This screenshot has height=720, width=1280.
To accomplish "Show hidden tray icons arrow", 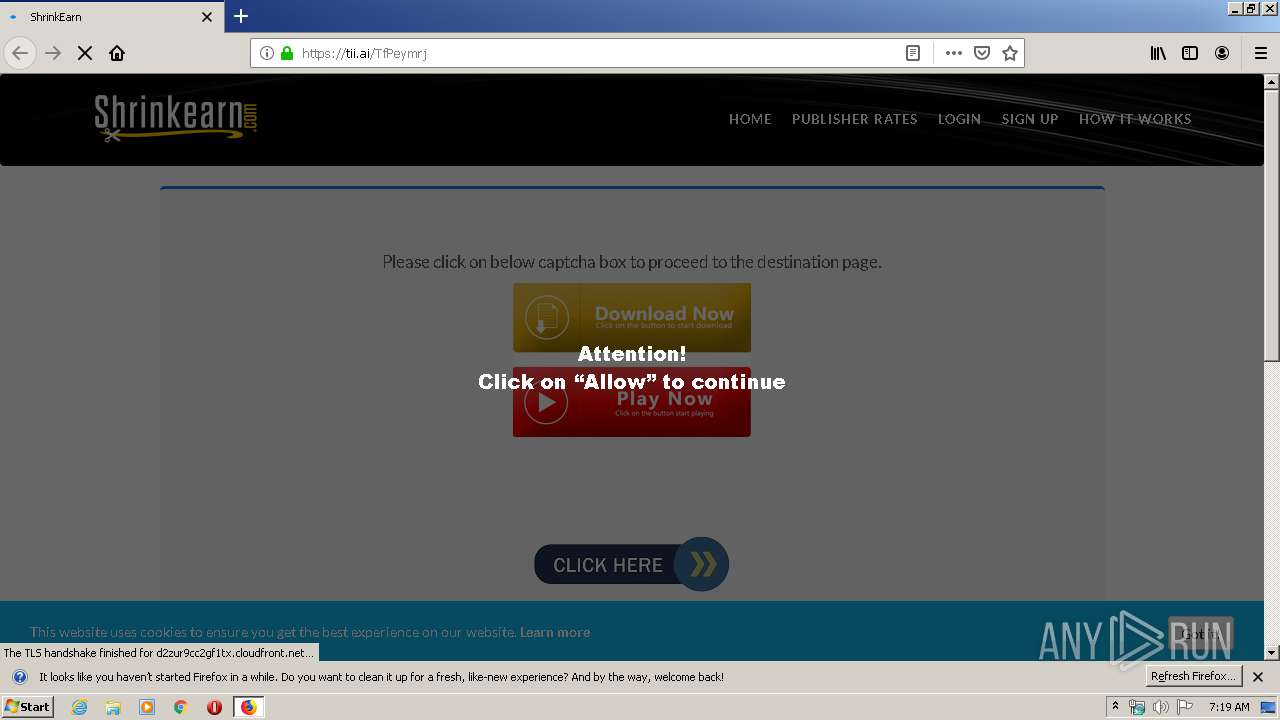I will pos(1115,706).
